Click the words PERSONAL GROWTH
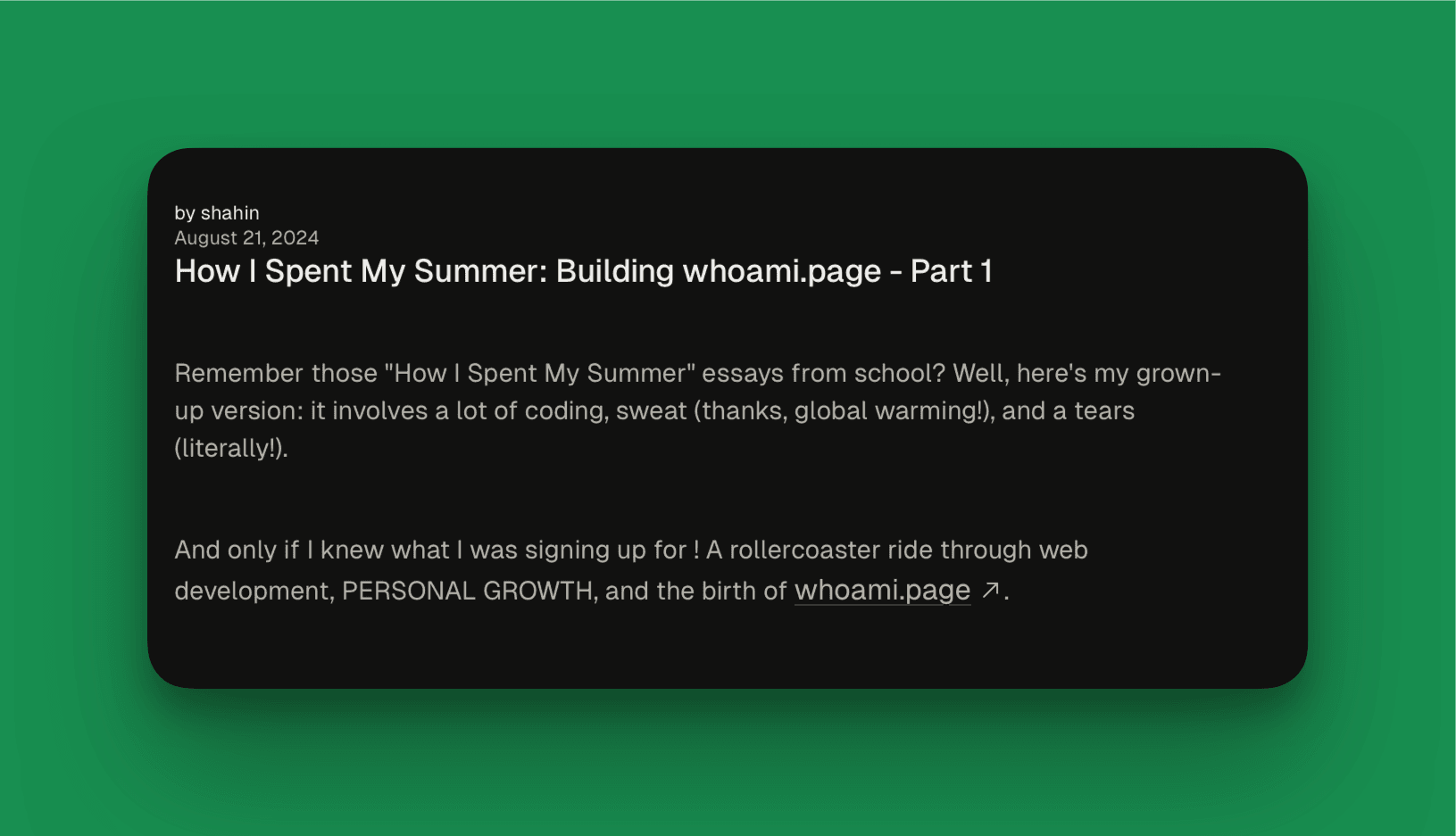The height and width of the screenshot is (836, 1456). [468, 592]
